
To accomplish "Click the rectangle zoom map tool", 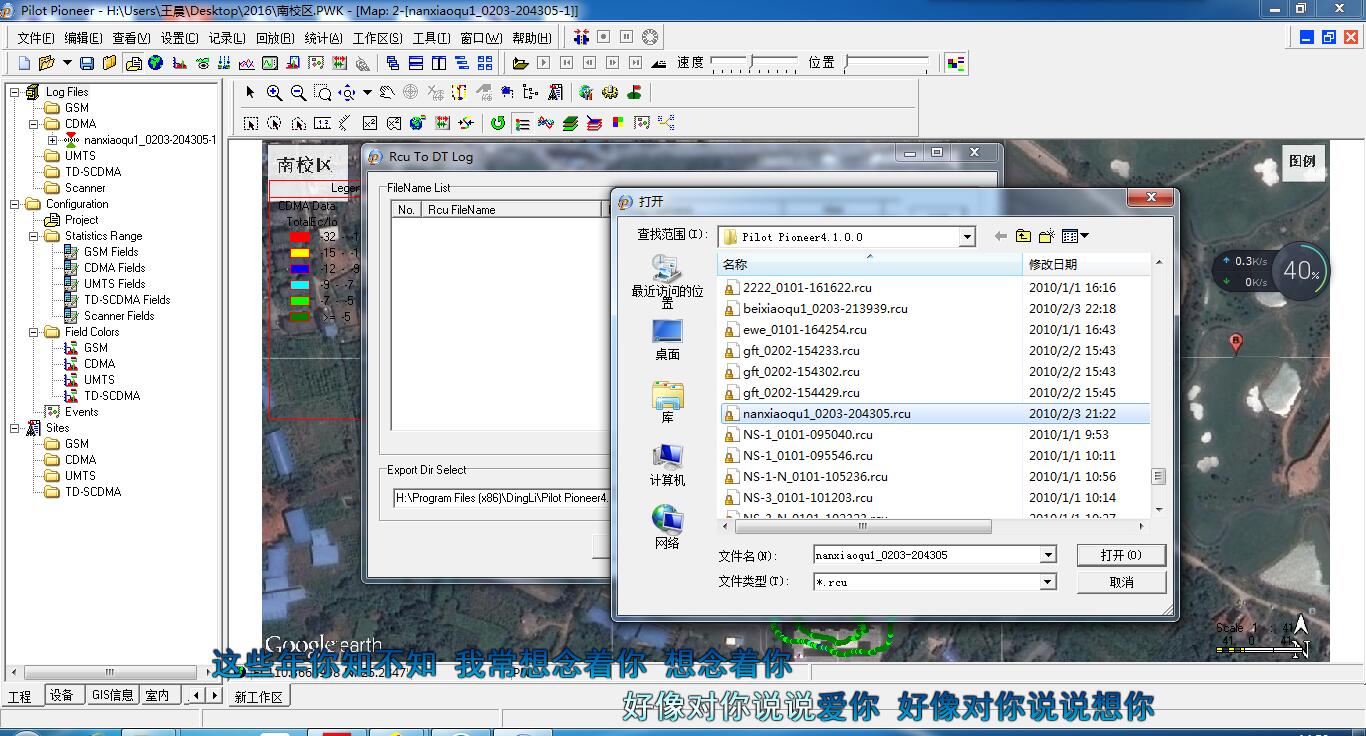I will click(323, 93).
